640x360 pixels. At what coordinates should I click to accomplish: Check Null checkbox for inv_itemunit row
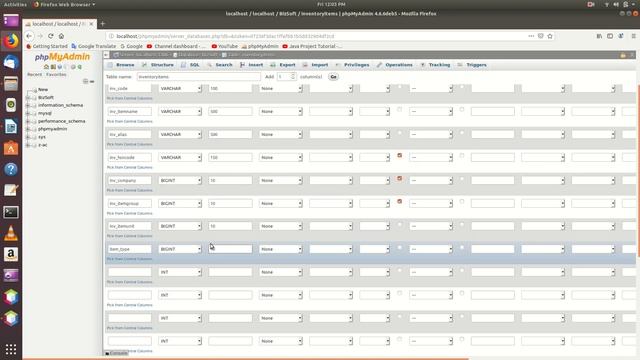point(400,224)
